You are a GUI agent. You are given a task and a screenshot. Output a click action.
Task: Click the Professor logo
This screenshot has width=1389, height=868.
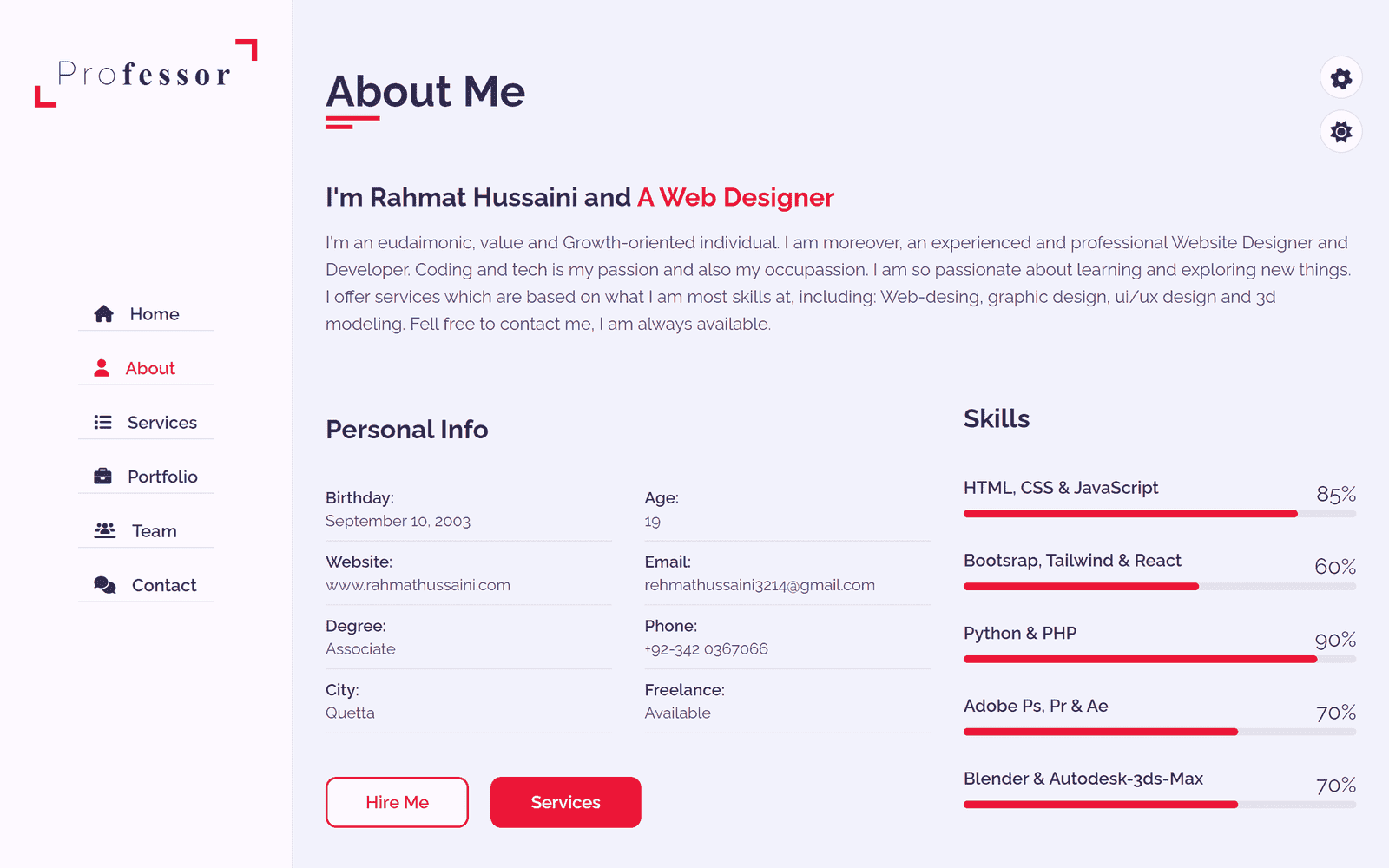(145, 74)
